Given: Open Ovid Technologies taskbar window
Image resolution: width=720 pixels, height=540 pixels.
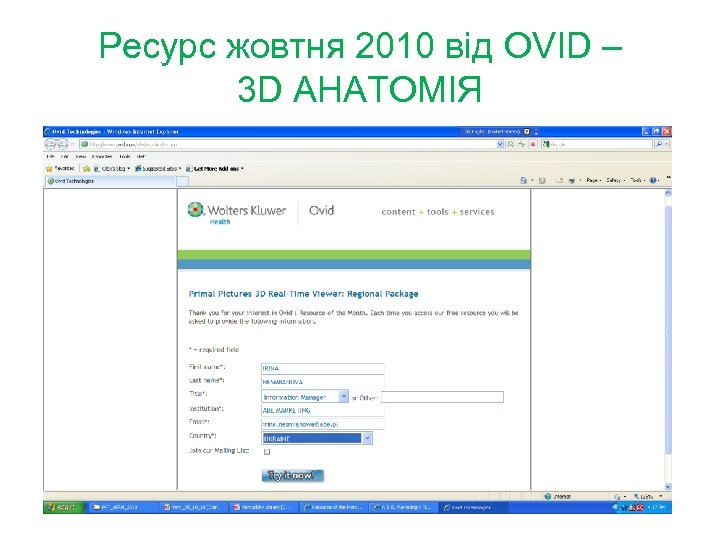Looking at the screenshot, I should 473,507.
